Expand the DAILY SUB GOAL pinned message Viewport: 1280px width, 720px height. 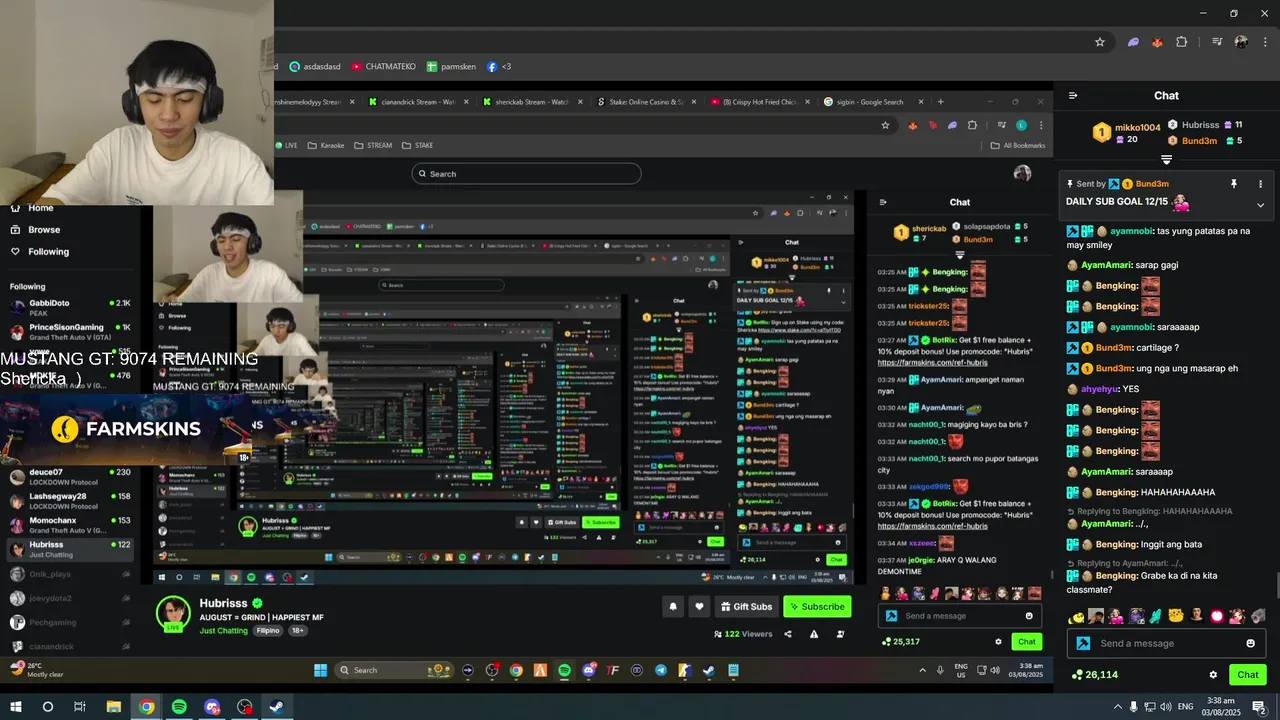click(x=1260, y=204)
